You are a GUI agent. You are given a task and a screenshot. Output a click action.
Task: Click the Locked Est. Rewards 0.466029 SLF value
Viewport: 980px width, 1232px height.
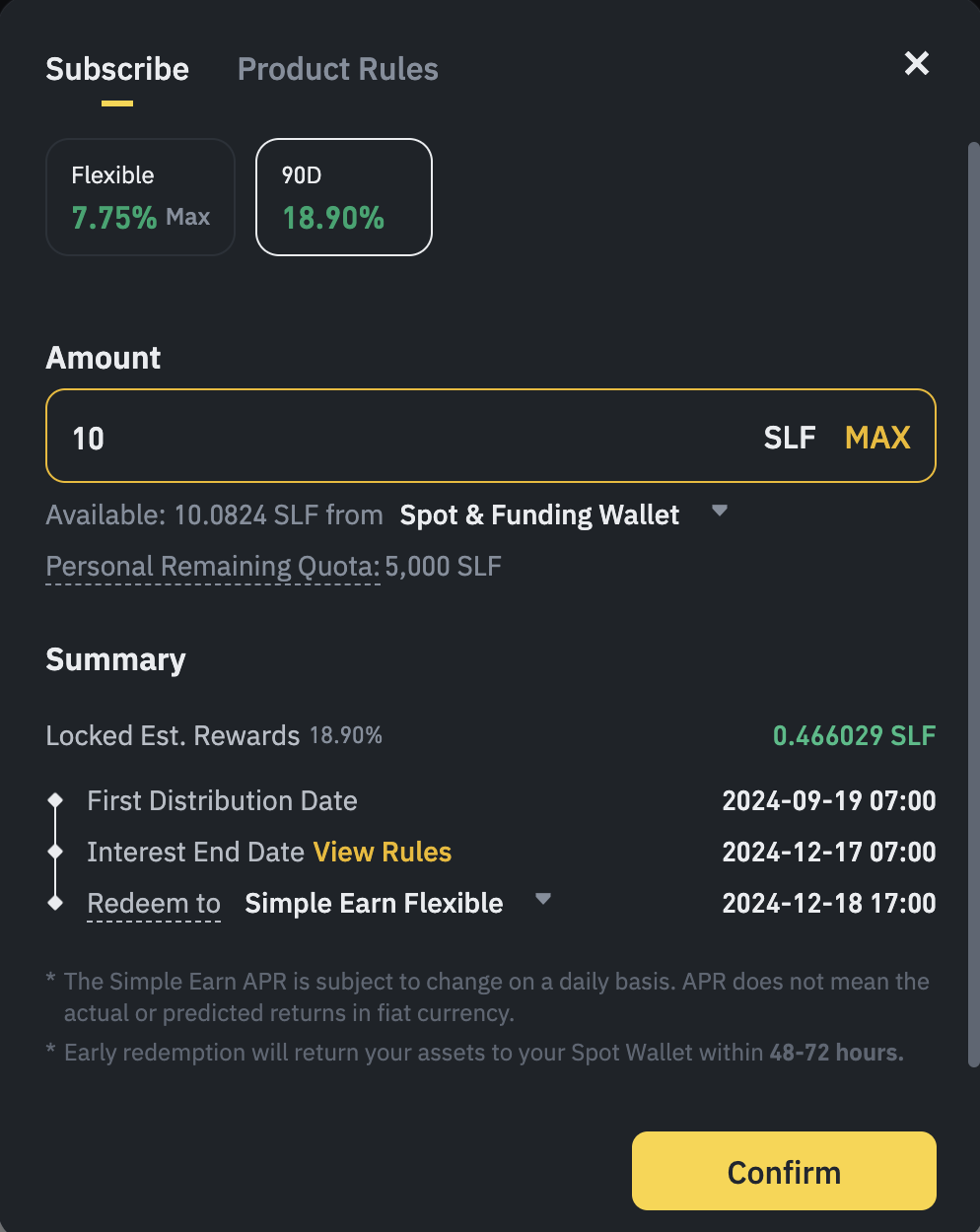tap(854, 735)
